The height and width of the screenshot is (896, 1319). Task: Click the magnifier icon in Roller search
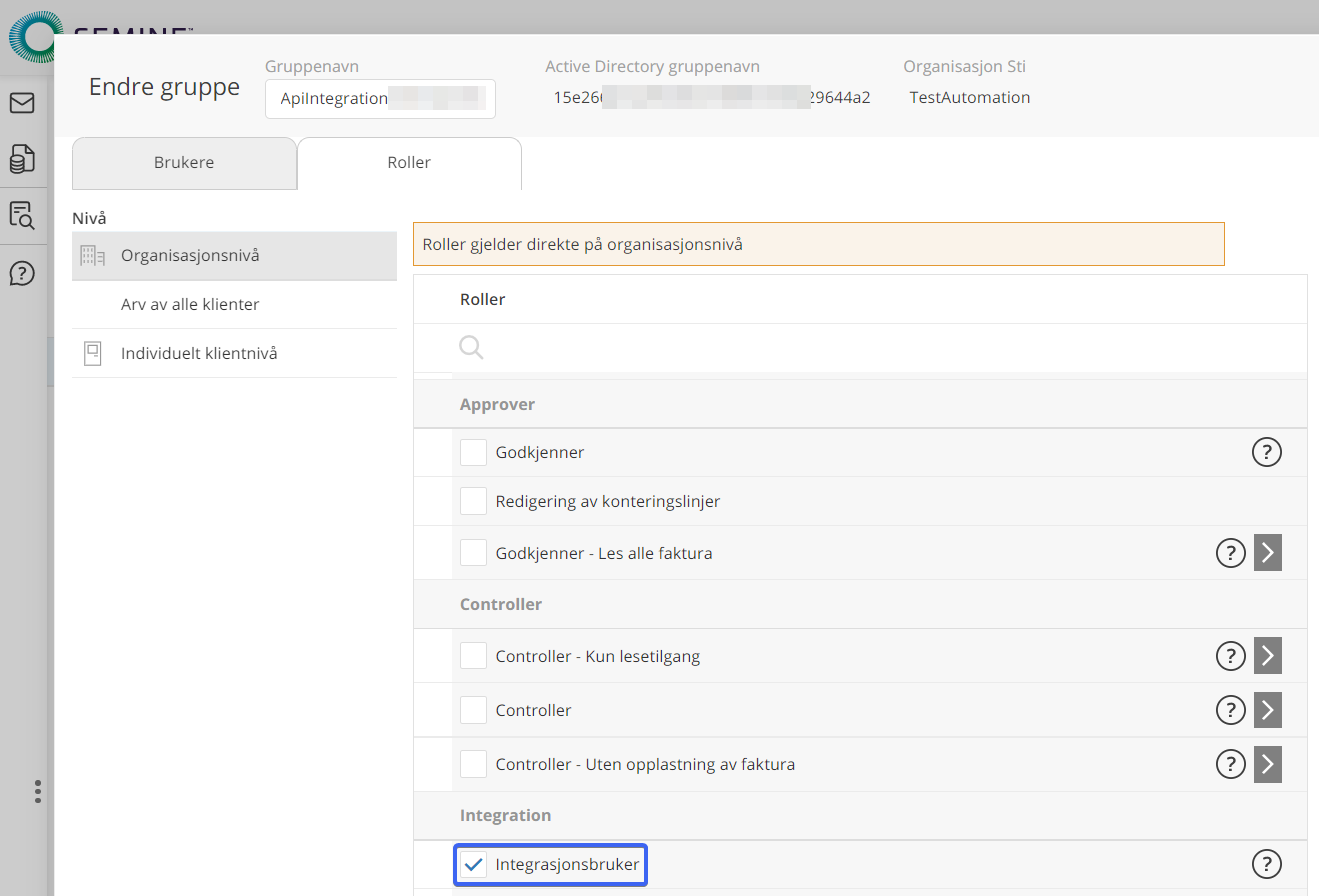coord(472,347)
